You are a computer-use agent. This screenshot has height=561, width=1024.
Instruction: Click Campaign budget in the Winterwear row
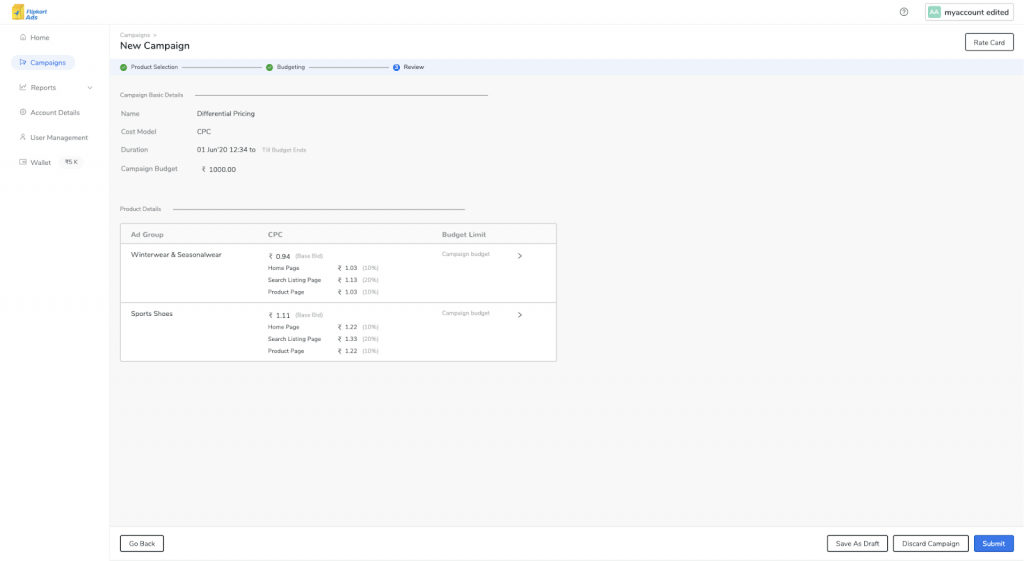pos(466,254)
